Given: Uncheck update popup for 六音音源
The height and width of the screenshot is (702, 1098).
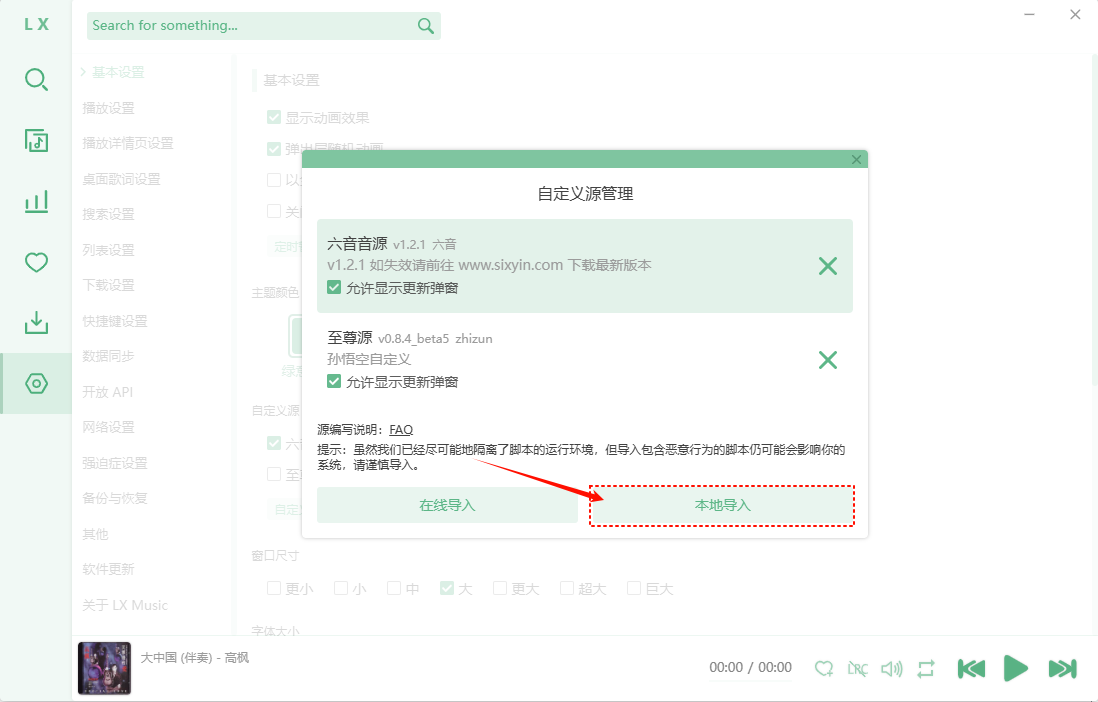Looking at the screenshot, I should pos(335,288).
